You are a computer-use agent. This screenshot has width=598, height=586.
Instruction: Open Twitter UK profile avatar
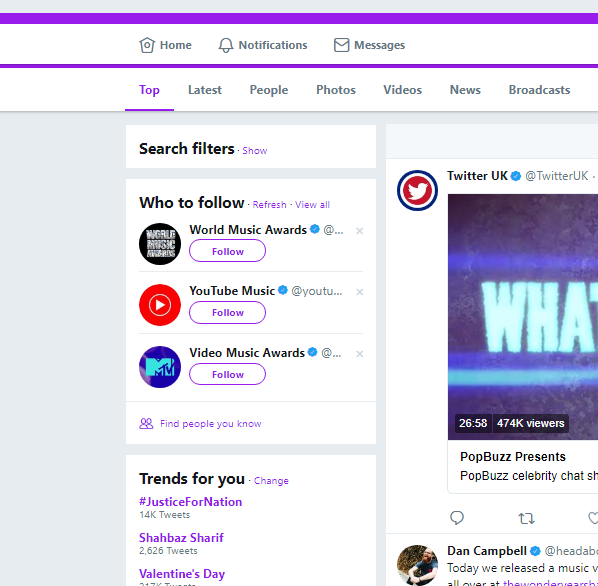(x=417, y=190)
